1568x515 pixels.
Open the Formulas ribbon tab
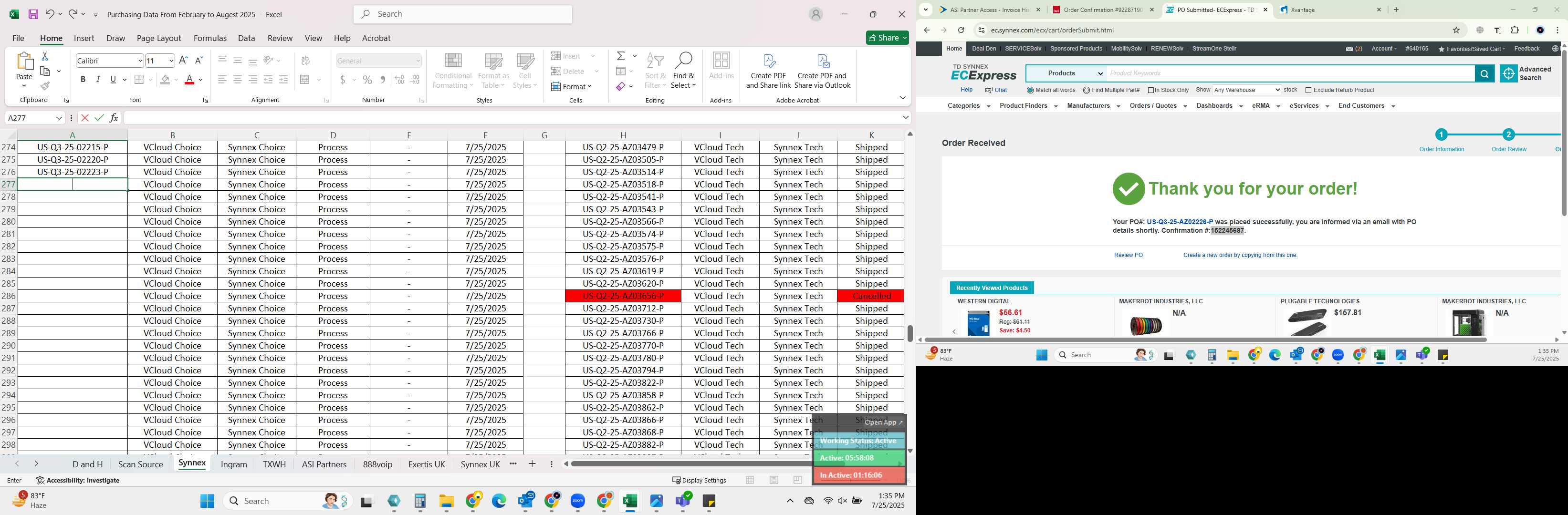coord(210,38)
